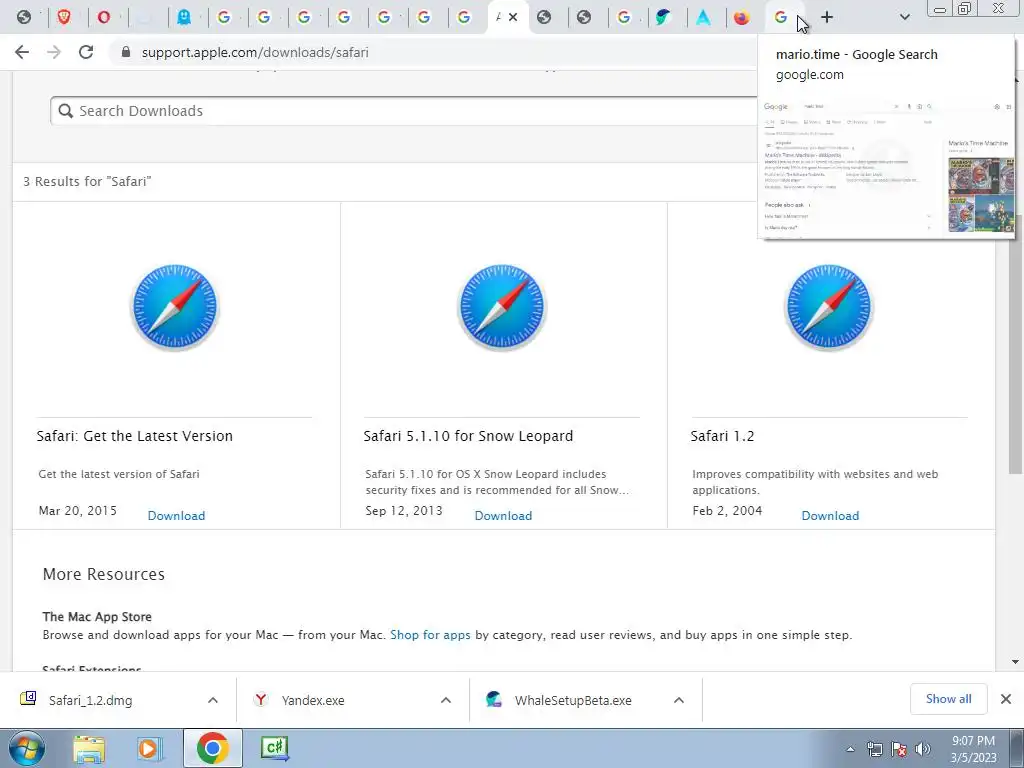Click the Yandex.exe file icon
The width and height of the screenshot is (1024, 768).
(x=261, y=699)
